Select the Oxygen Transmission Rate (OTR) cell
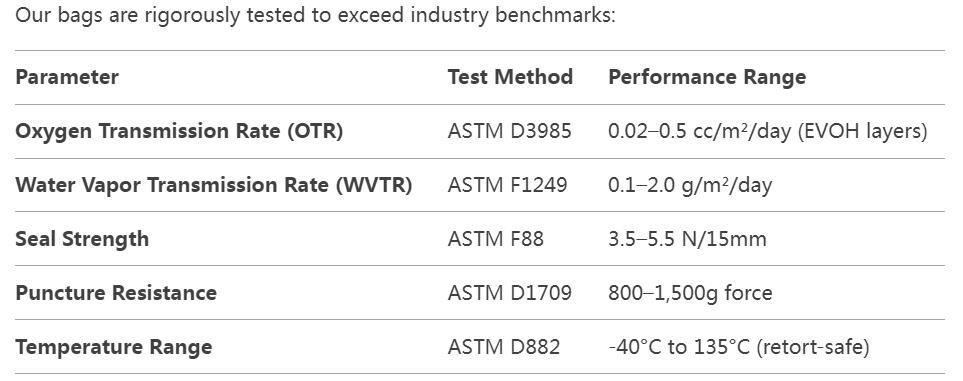This screenshot has width=963, height=381. 179,132
